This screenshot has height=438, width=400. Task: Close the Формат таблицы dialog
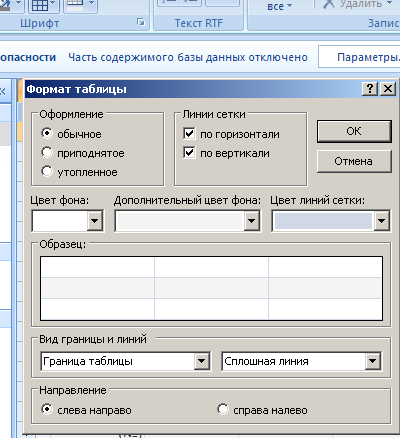(x=388, y=89)
